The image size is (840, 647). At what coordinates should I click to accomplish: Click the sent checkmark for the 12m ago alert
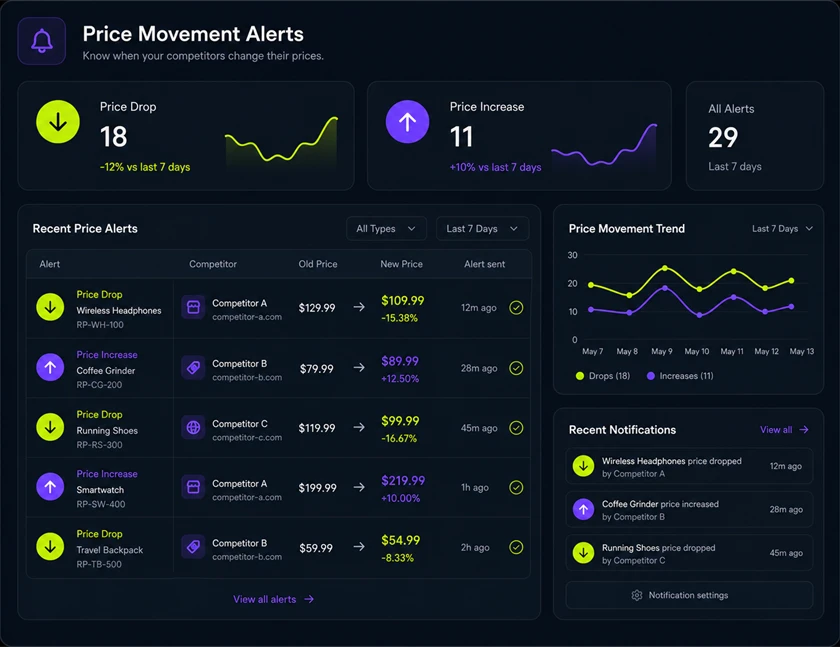coord(516,308)
